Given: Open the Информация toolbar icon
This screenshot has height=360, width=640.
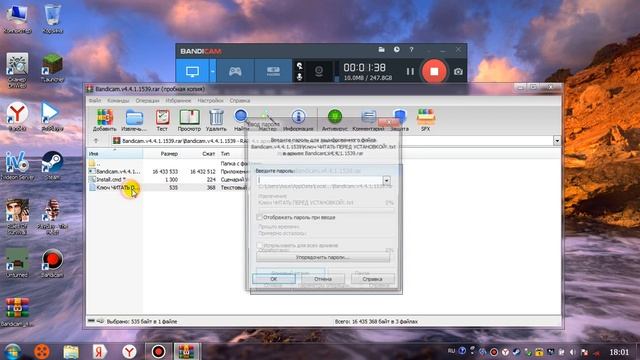Looking at the screenshot, I should click(298, 120).
